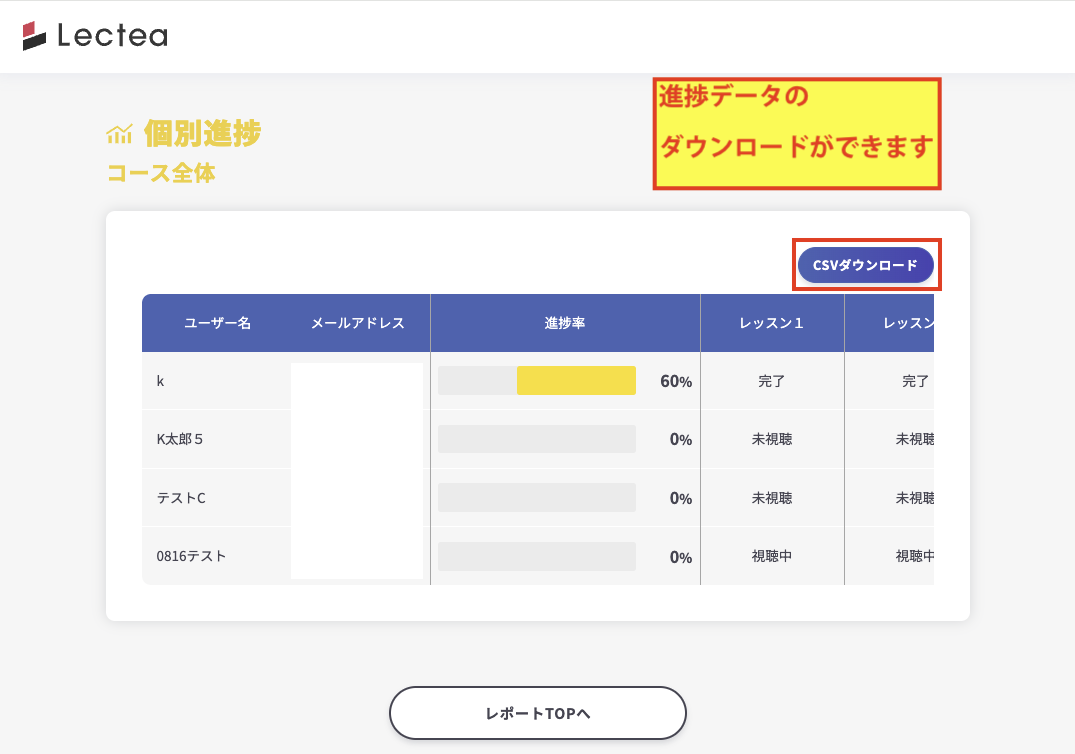Click the progress bar for 0816テスト

537,556
